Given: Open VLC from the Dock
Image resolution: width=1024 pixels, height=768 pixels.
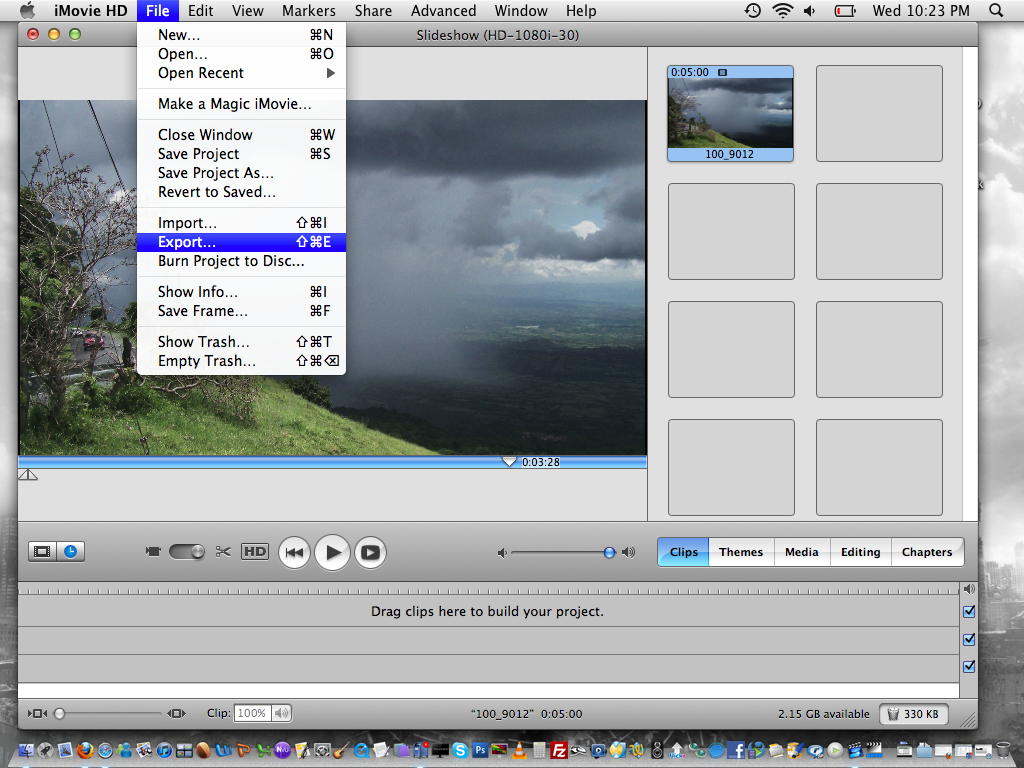Looking at the screenshot, I should coord(520,750).
